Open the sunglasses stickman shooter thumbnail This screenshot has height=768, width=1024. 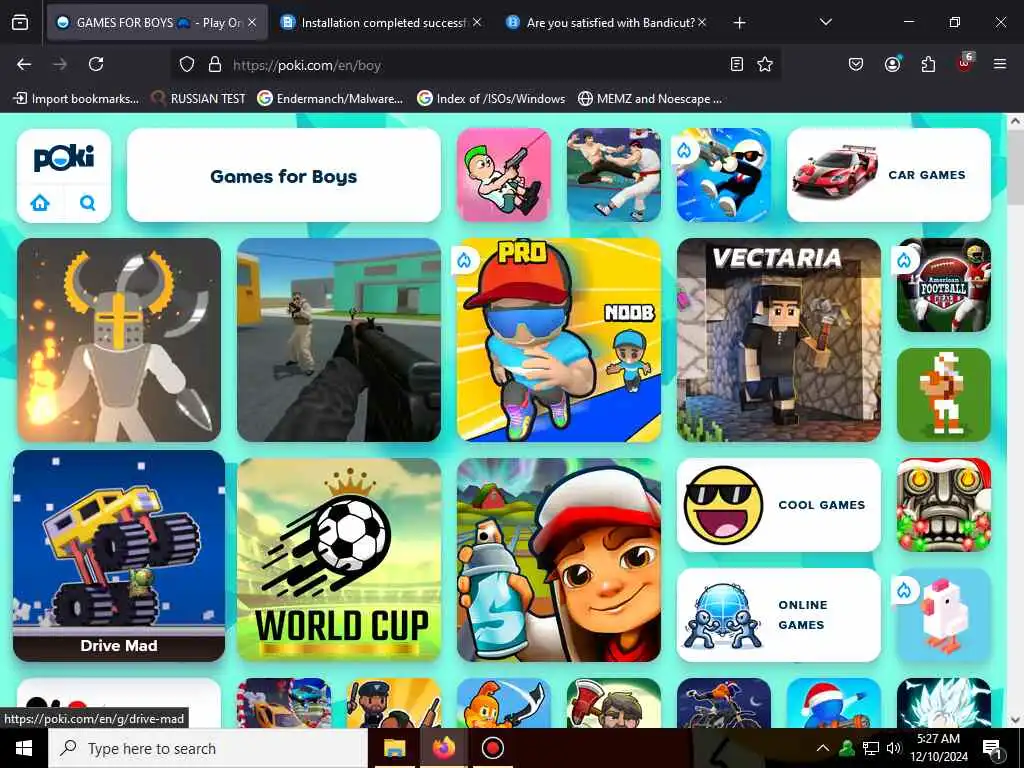(724, 175)
